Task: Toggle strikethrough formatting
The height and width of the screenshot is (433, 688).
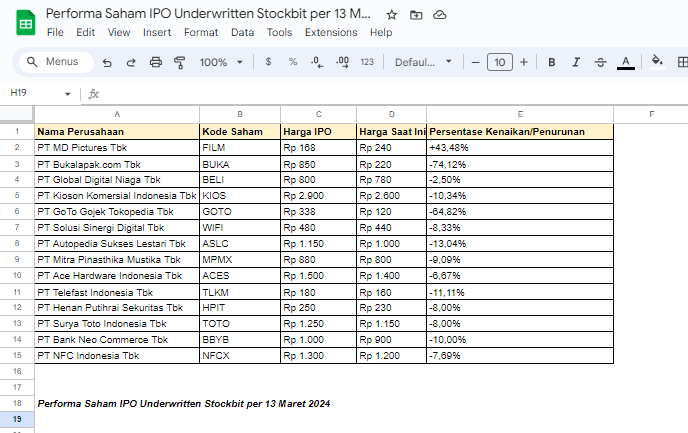Action: click(600, 62)
